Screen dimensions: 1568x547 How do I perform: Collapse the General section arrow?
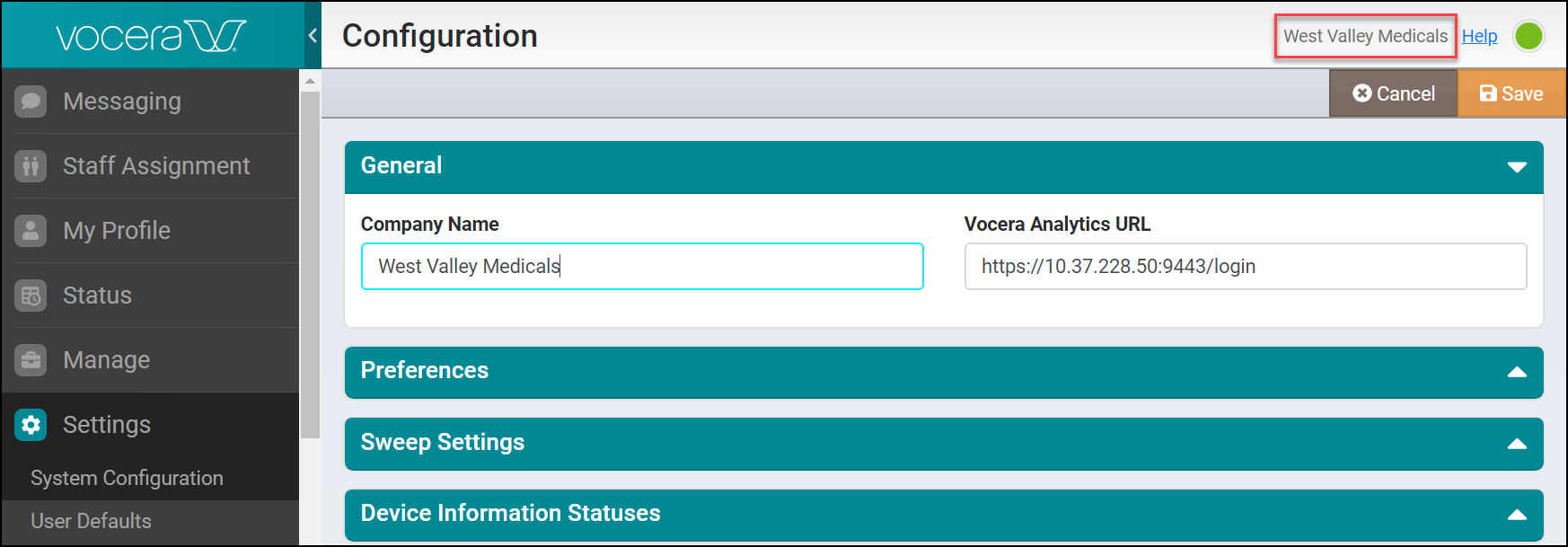click(1517, 167)
